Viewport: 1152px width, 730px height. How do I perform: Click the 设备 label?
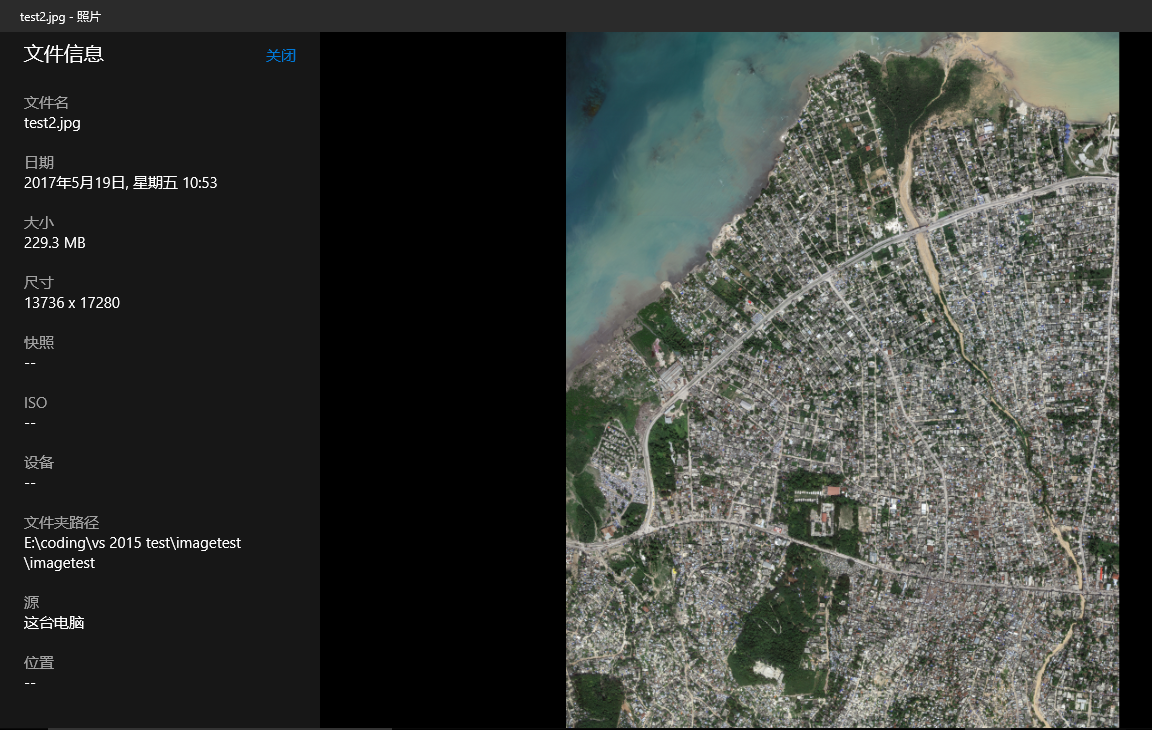point(39,463)
